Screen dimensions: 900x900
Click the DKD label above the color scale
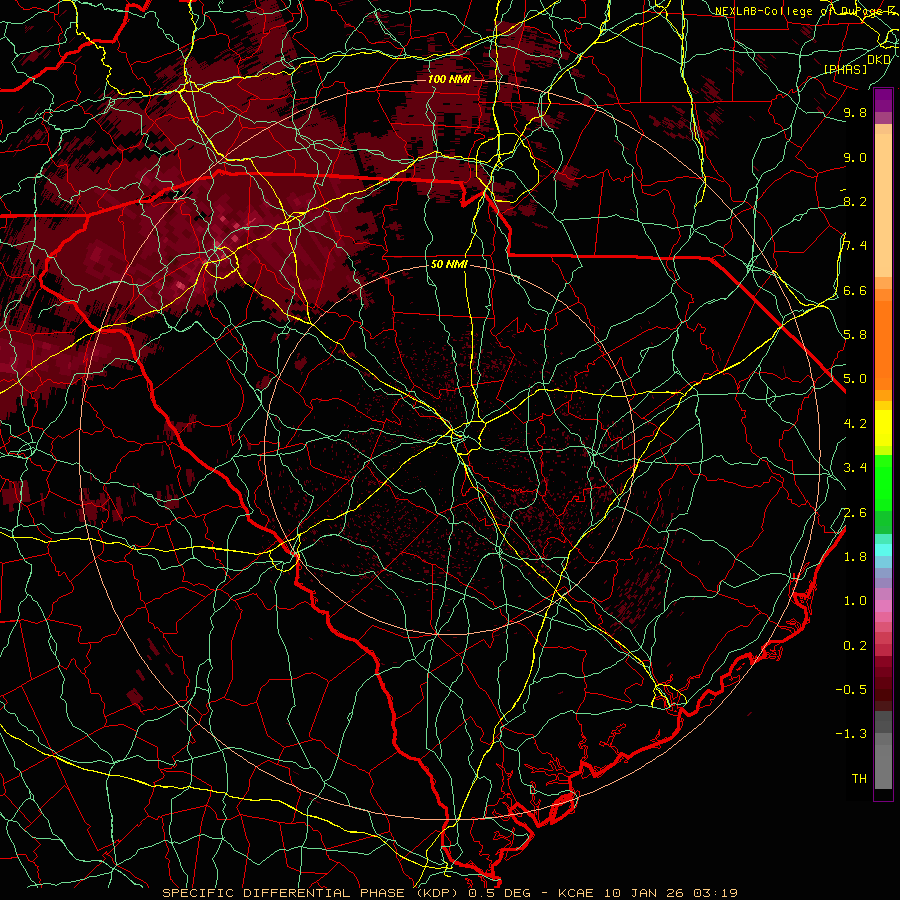tap(879, 59)
